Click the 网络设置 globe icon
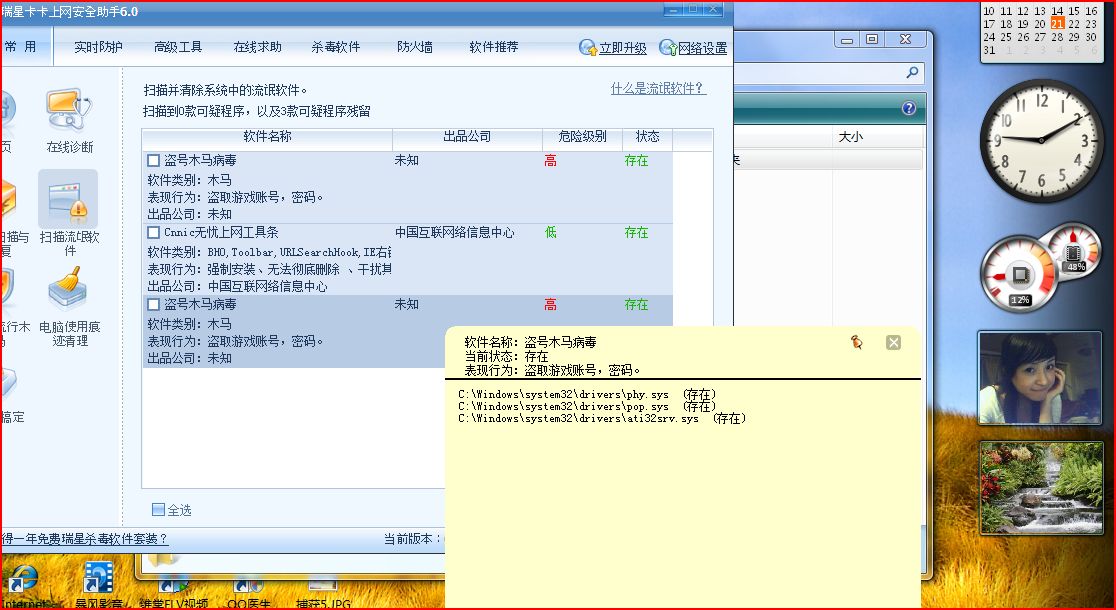Screen dimensions: 1116x610 tap(668, 48)
